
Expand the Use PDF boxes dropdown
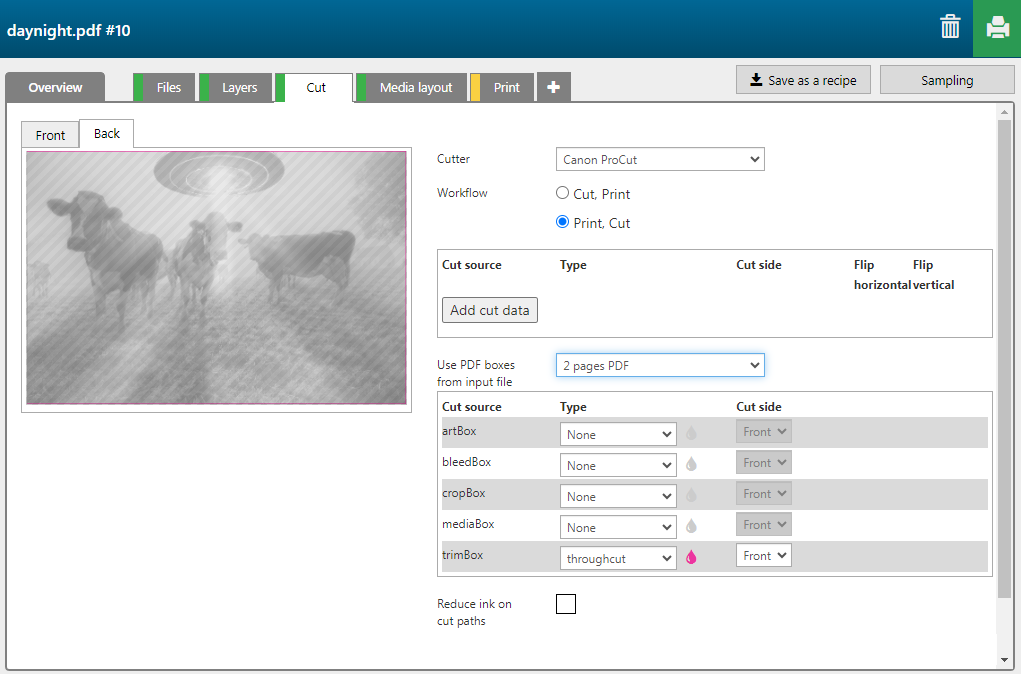point(660,366)
